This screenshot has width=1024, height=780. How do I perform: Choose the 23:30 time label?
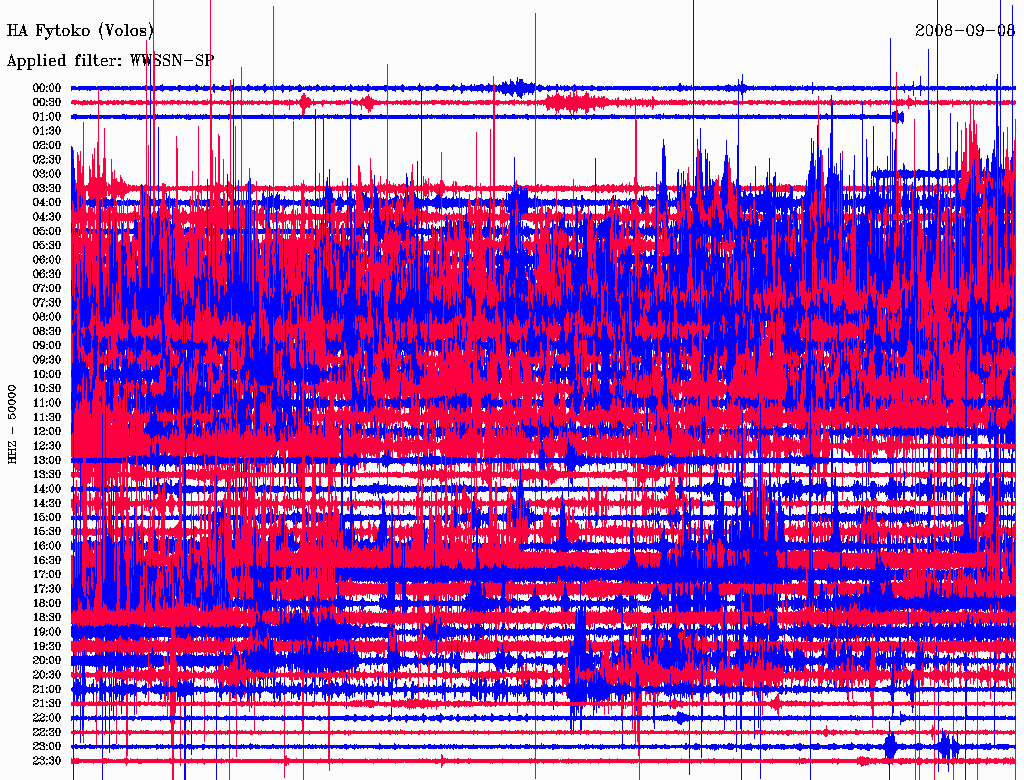click(x=47, y=761)
